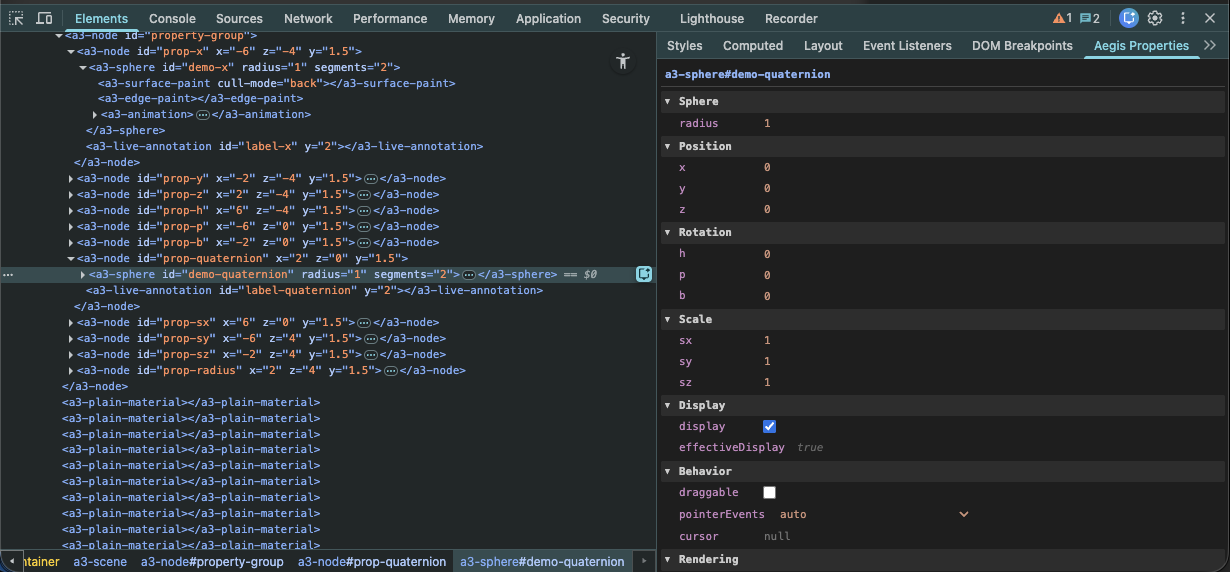Collapse the demo-x sphere element
The height and width of the screenshot is (572, 1230).
coord(83,67)
